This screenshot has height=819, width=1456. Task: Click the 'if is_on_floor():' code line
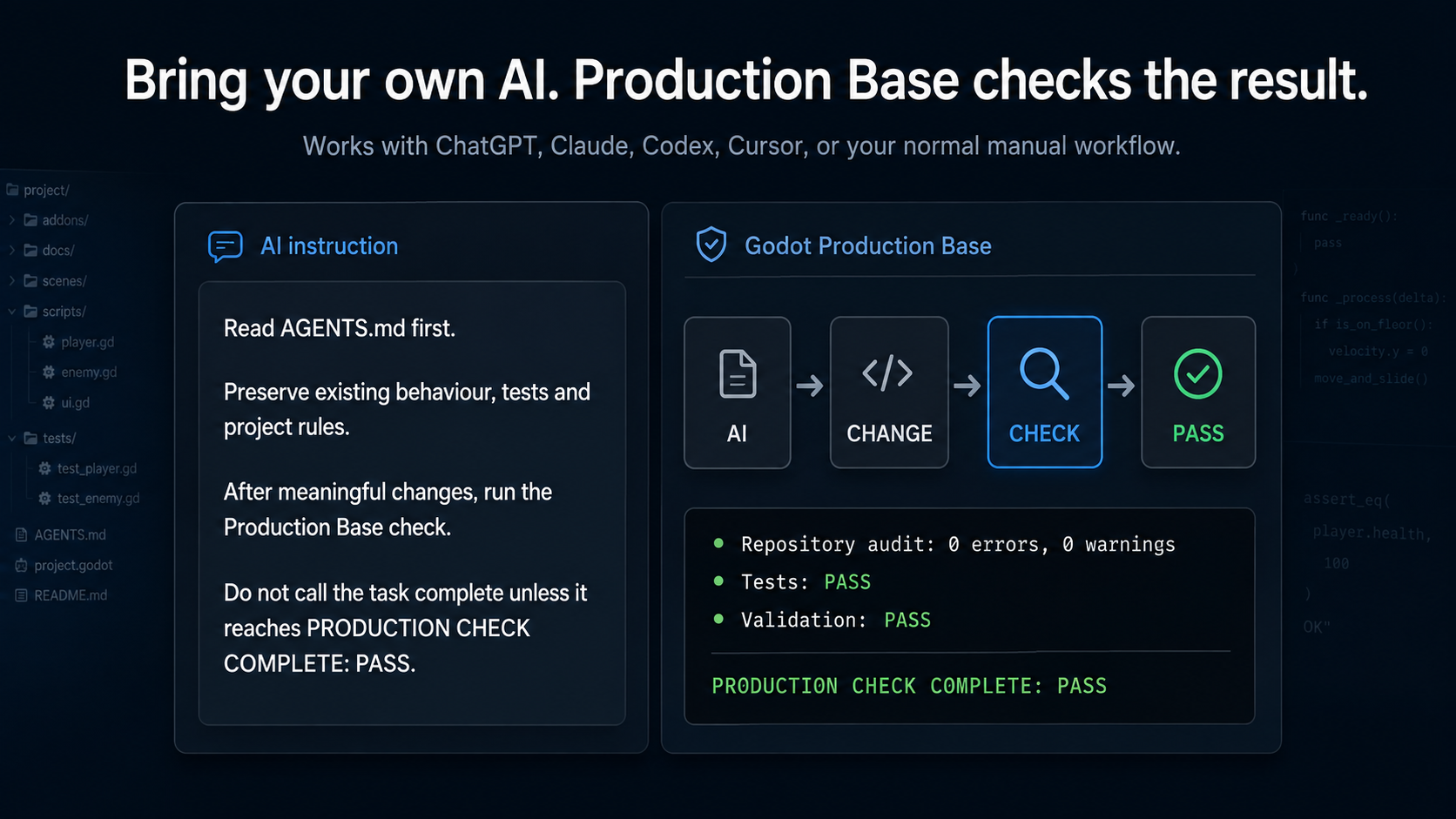tap(1373, 325)
